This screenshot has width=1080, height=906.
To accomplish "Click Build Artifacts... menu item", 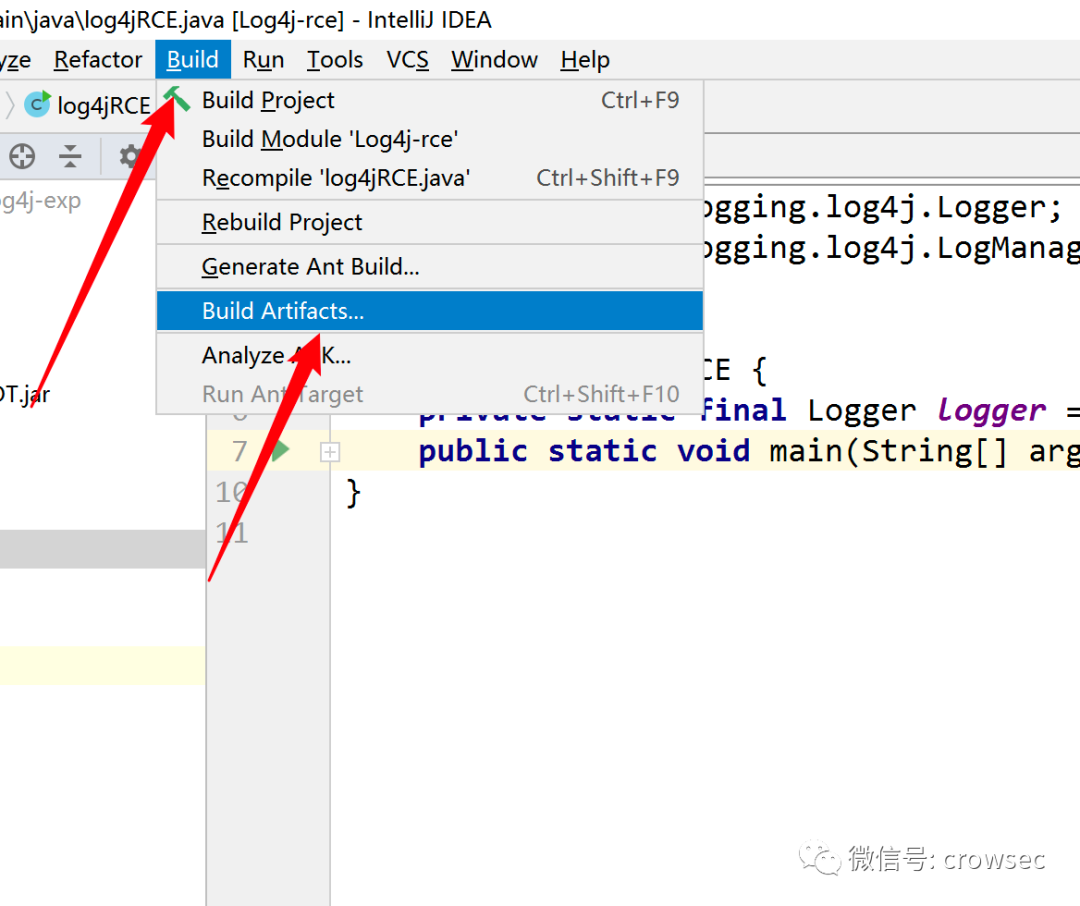I will pos(430,311).
